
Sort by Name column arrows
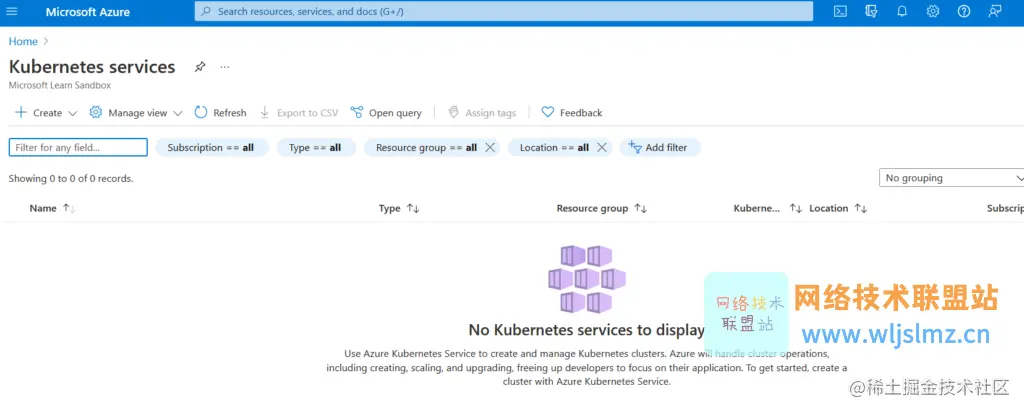pyautogui.click(x=69, y=208)
